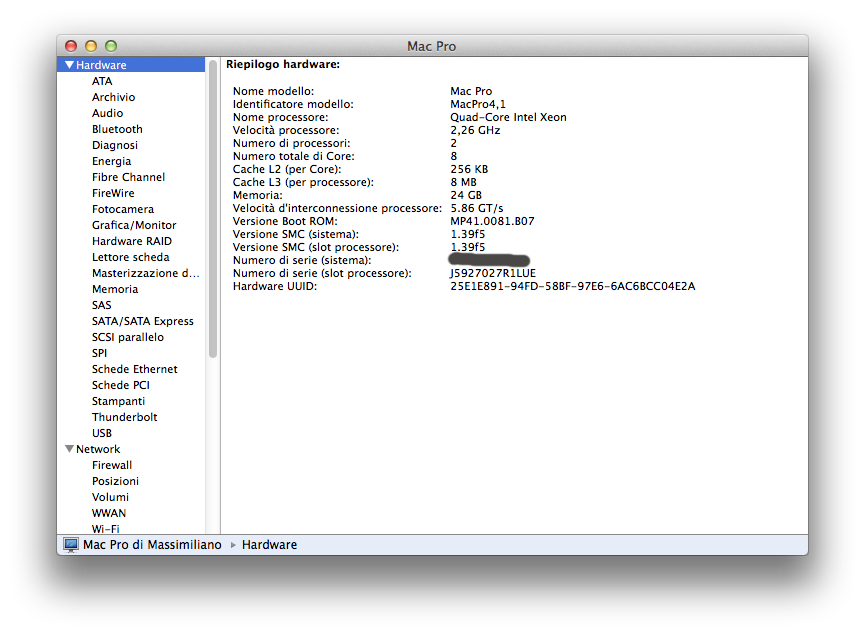Click processor speed value 2,26 GHz
The height and width of the screenshot is (634, 865).
click(x=475, y=130)
